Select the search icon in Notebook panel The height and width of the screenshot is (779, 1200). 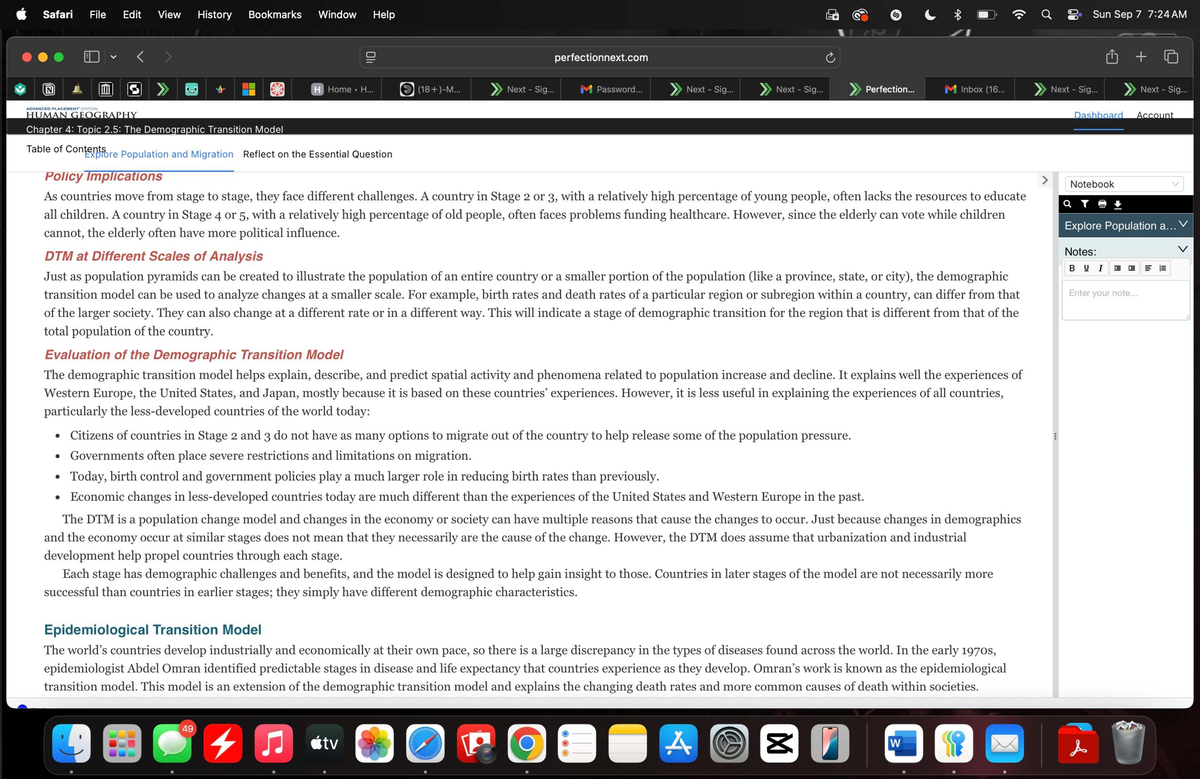1067,203
